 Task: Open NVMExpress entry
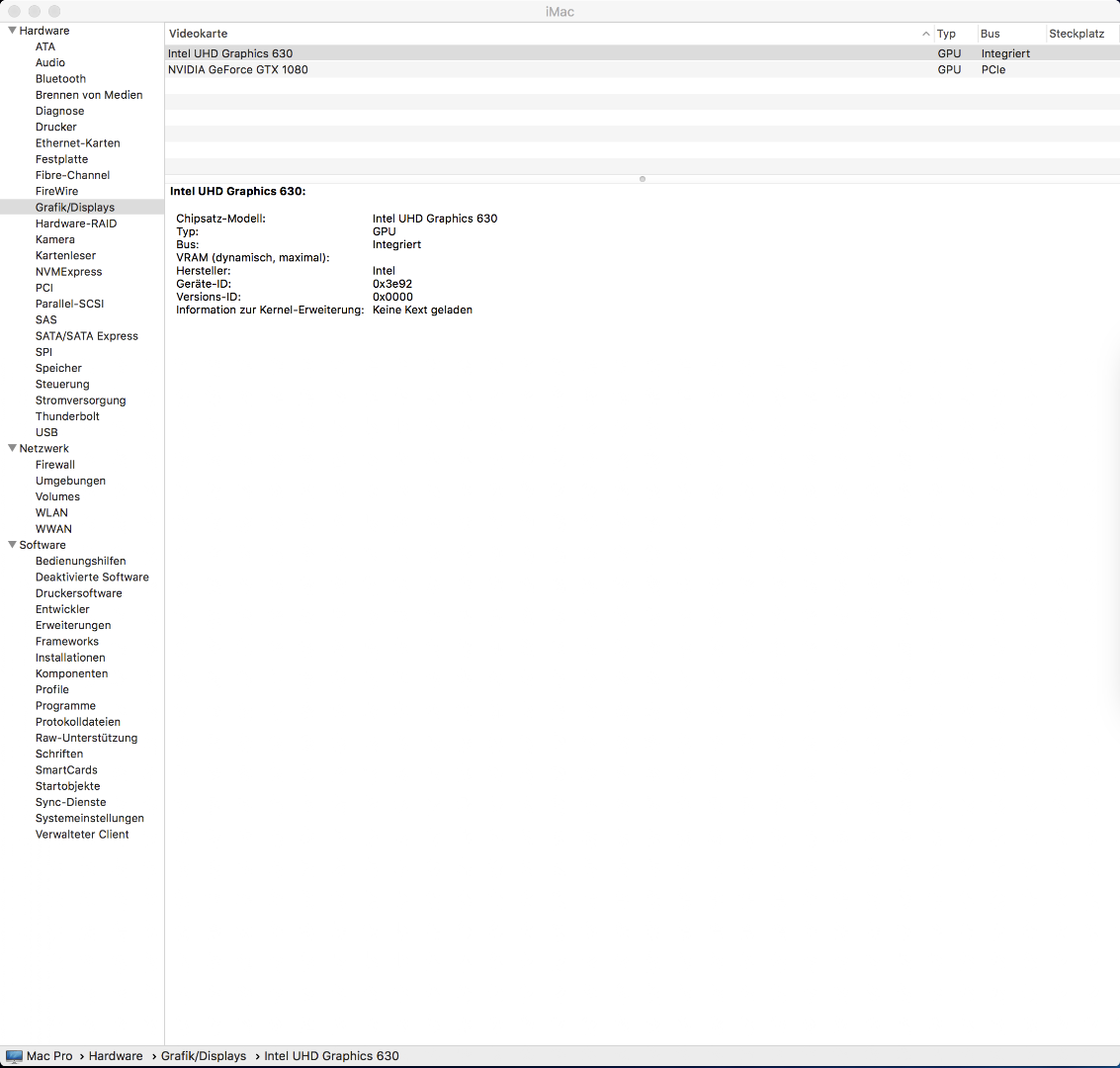click(68, 272)
